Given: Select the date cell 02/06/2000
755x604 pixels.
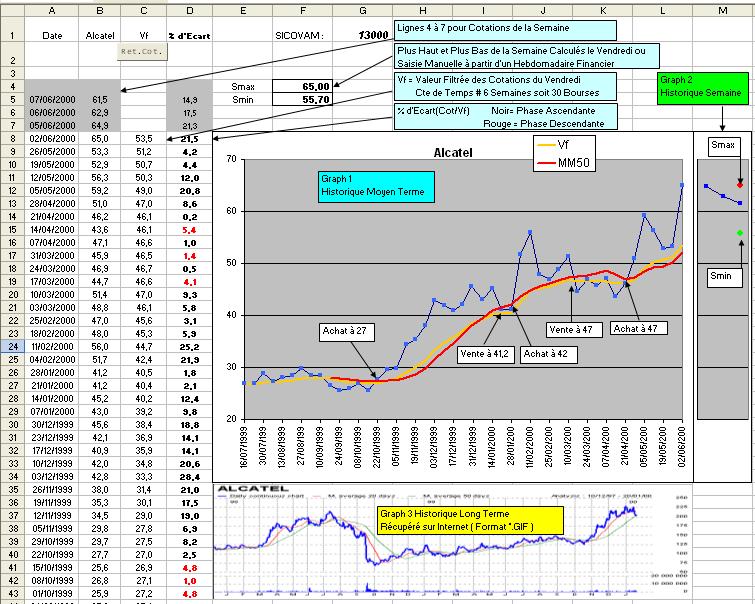Looking at the screenshot, I should [52, 138].
